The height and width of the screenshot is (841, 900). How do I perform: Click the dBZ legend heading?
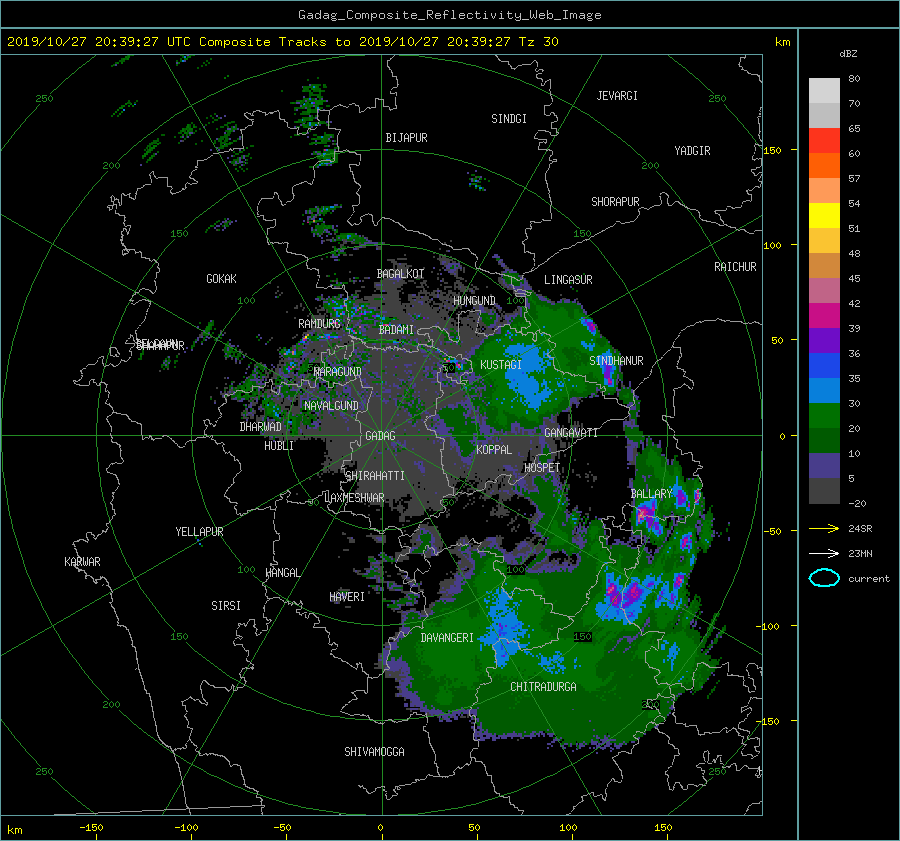(x=848, y=54)
